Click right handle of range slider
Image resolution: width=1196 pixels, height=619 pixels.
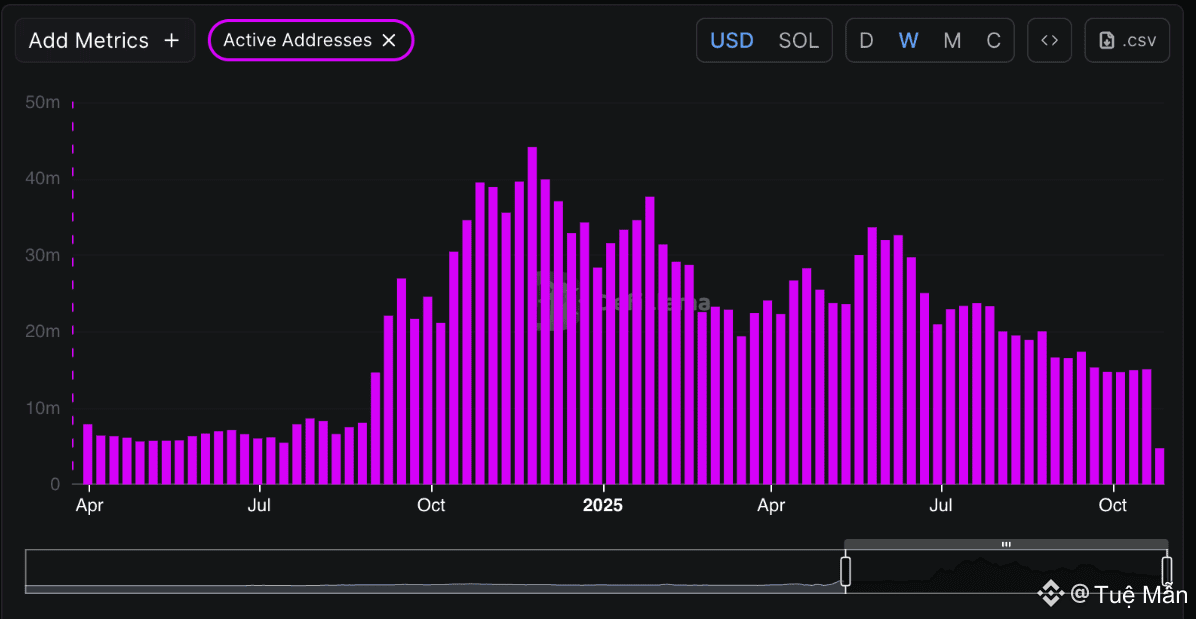(1166, 571)
